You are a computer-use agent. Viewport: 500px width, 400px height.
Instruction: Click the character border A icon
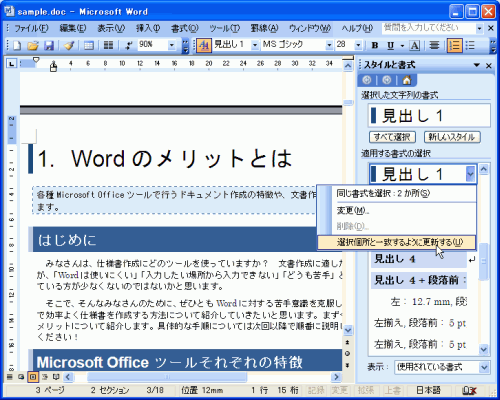click(x=415, y=45)
